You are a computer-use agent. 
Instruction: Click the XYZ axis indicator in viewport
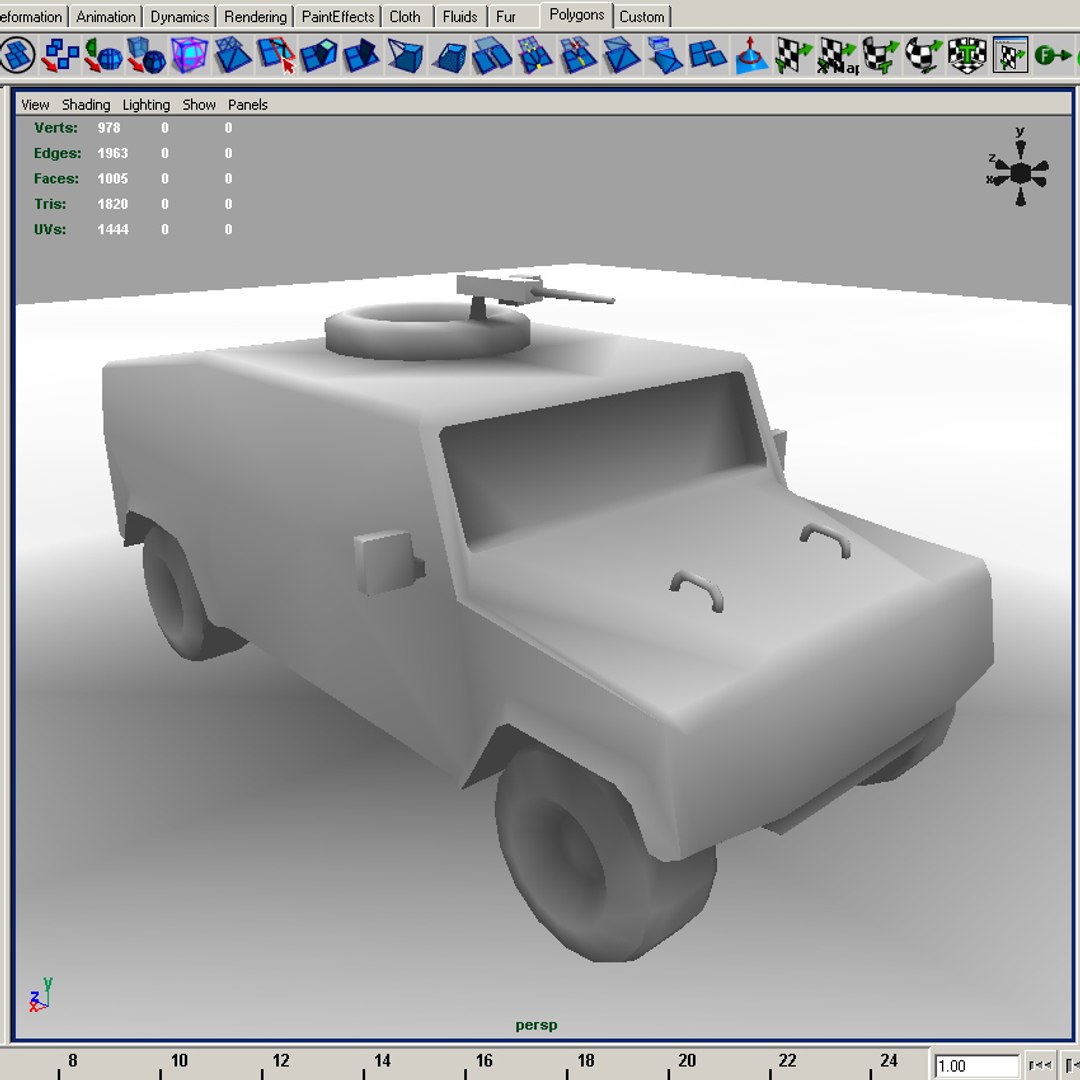40,995
